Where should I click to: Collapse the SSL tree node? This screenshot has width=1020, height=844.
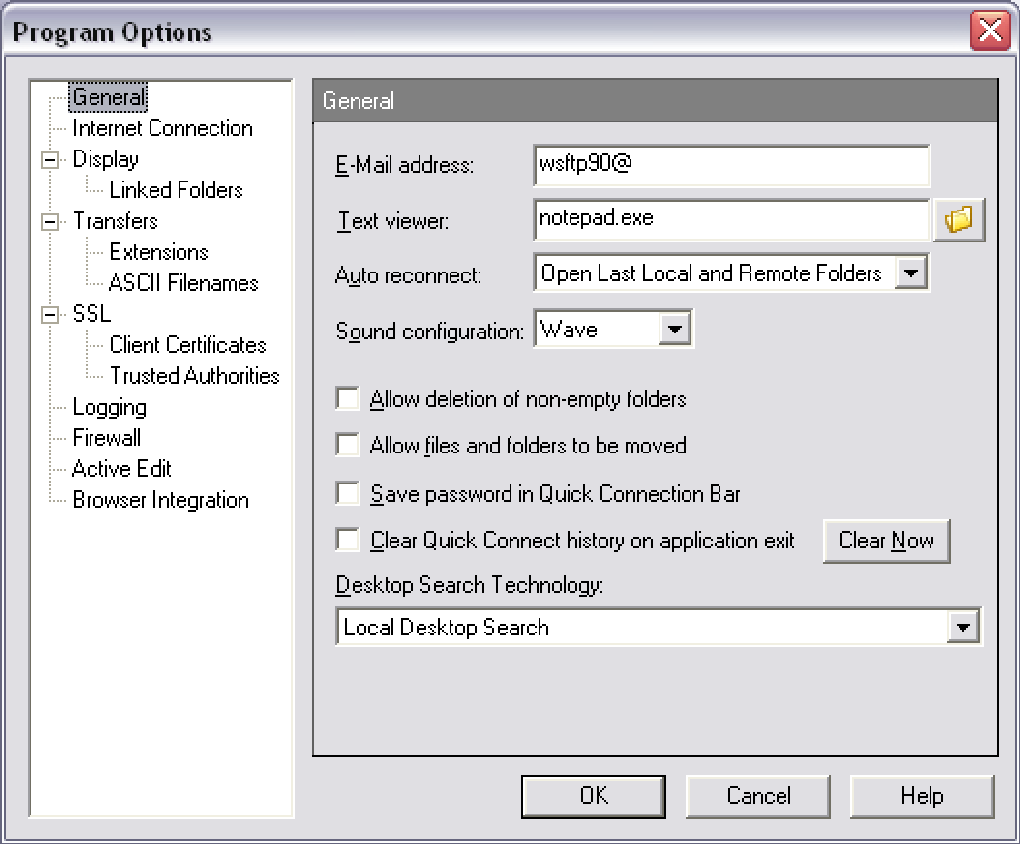pos(49,314)
